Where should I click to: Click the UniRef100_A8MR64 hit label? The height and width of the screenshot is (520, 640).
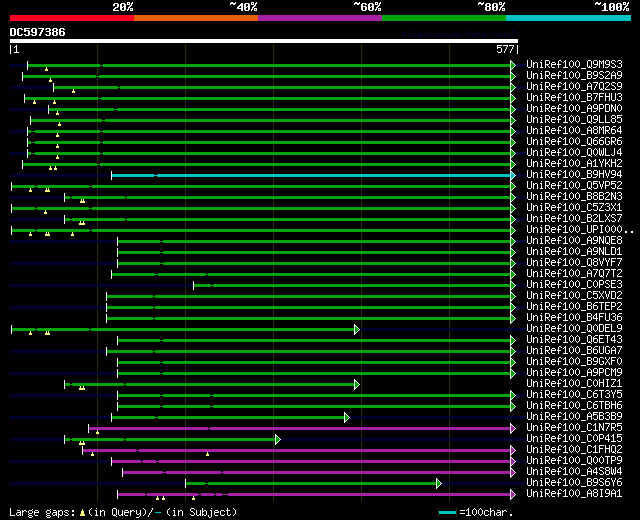click(x=574, y=130)
